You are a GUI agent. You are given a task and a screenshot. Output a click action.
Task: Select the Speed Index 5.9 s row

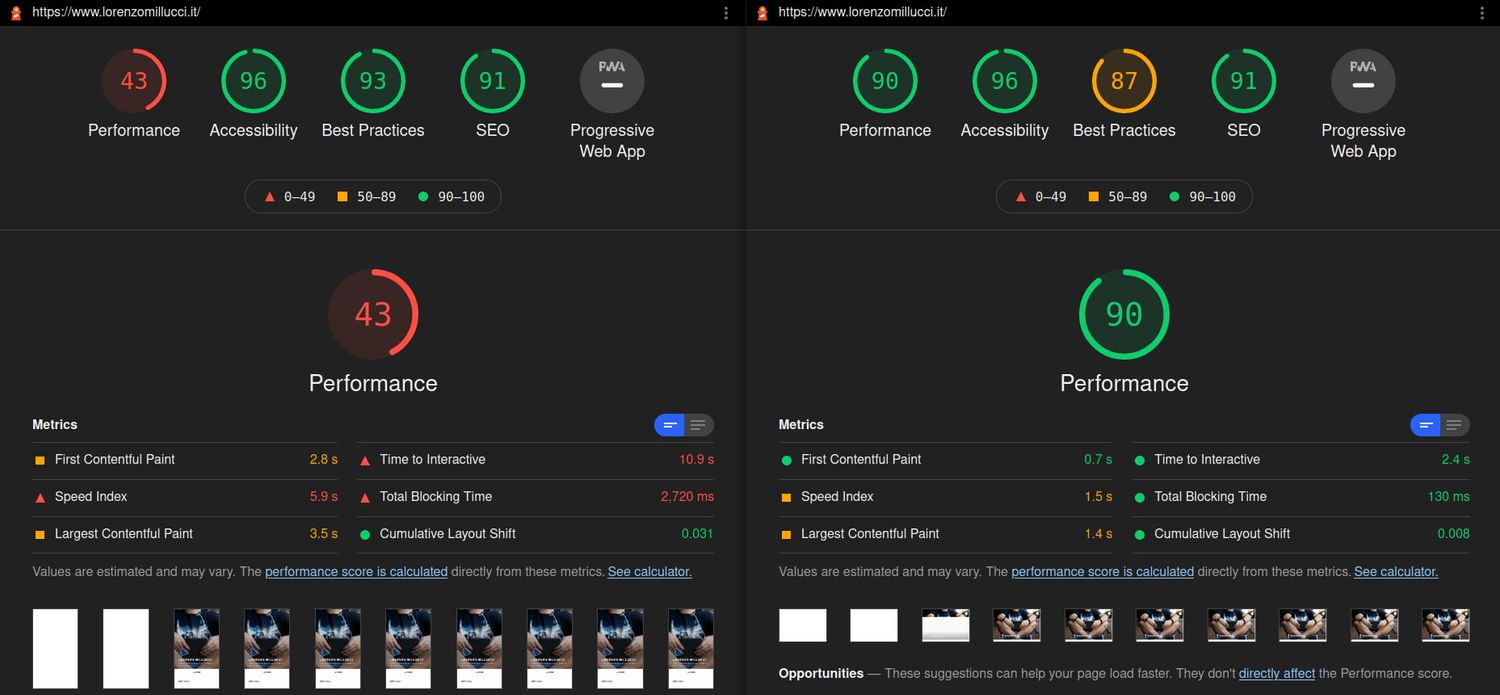pos(185,497)
